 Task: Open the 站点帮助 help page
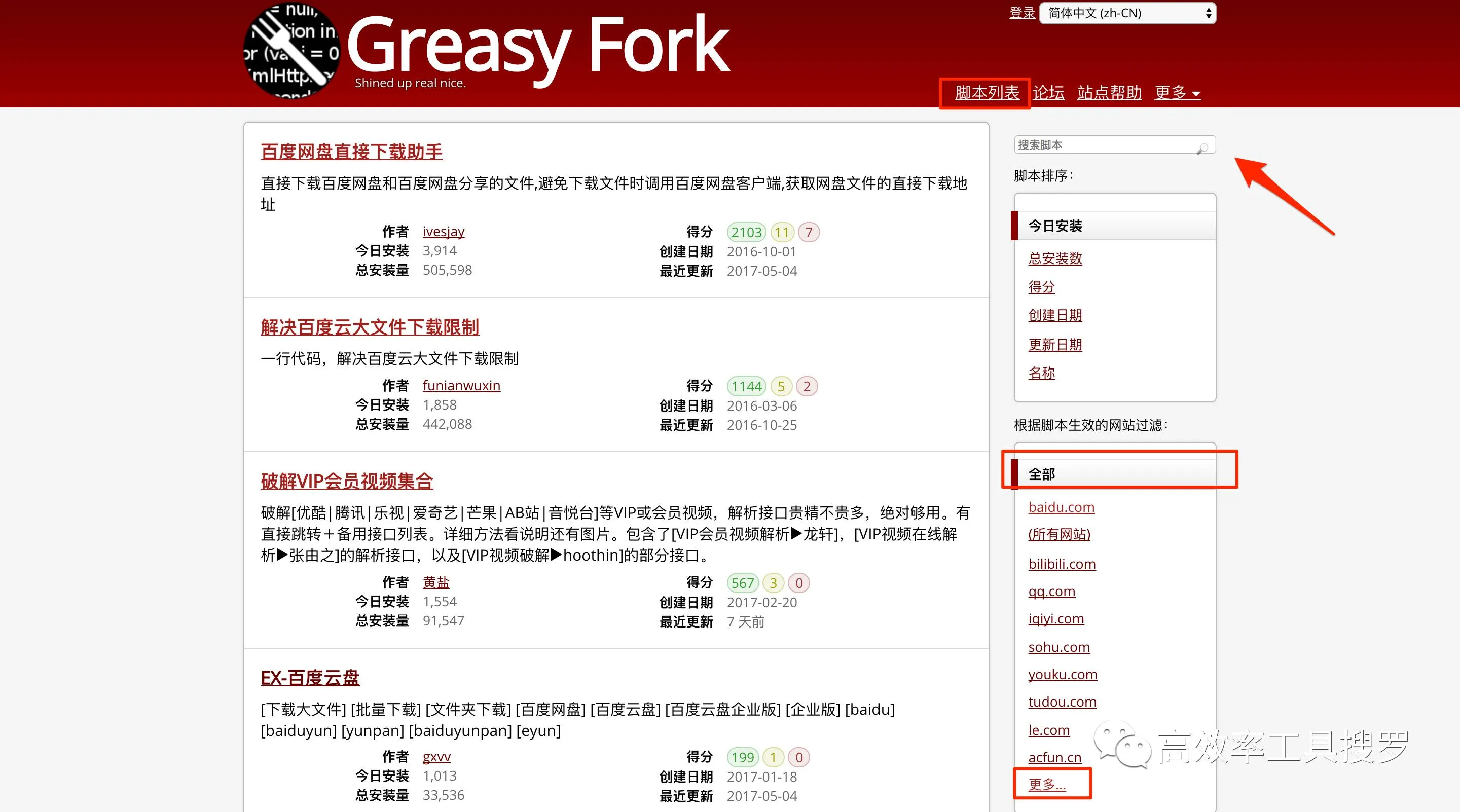(x=1109, y=92)
